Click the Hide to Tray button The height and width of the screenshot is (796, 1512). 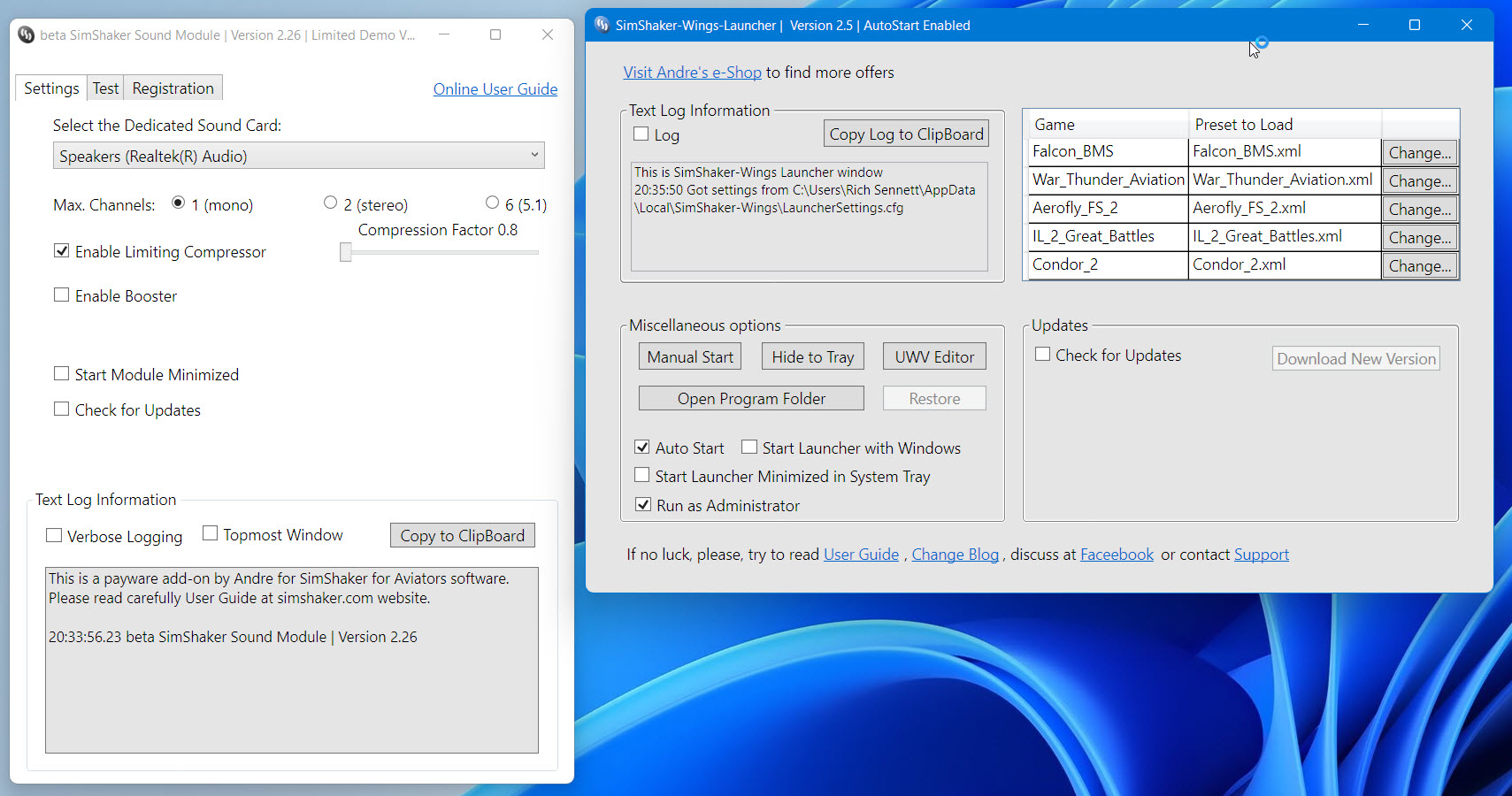[813, 356]
